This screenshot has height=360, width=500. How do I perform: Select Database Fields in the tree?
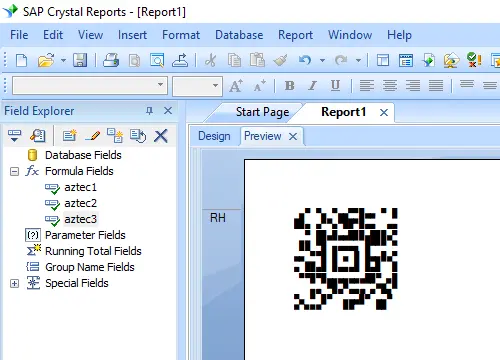tap(83, 155)
